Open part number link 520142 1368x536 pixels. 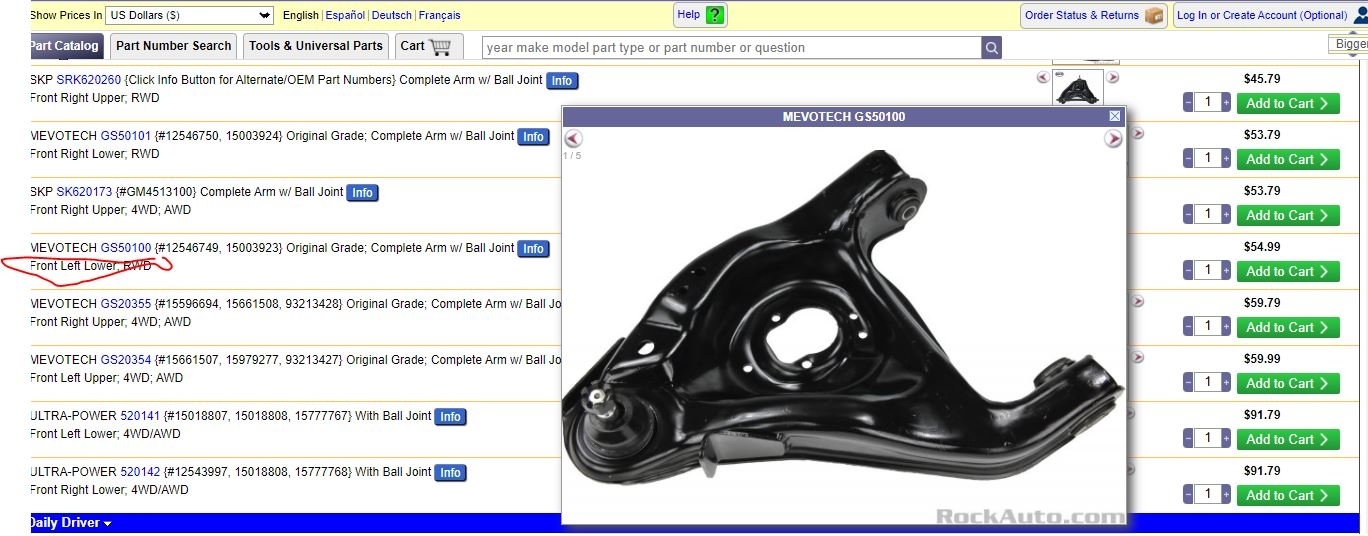coord(140,472)
